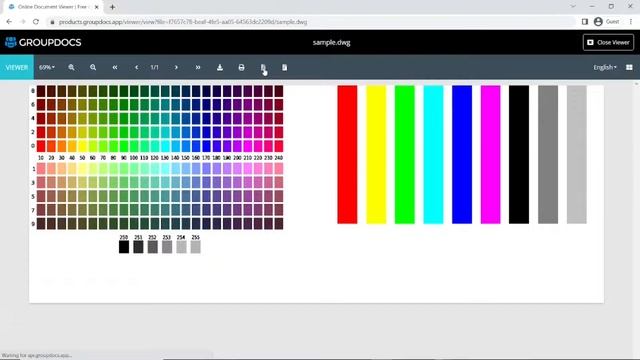This screenshot has height=360, width=640.
Task: Toggle the thumbnails grid icon
Action: [x=629, y=67]
